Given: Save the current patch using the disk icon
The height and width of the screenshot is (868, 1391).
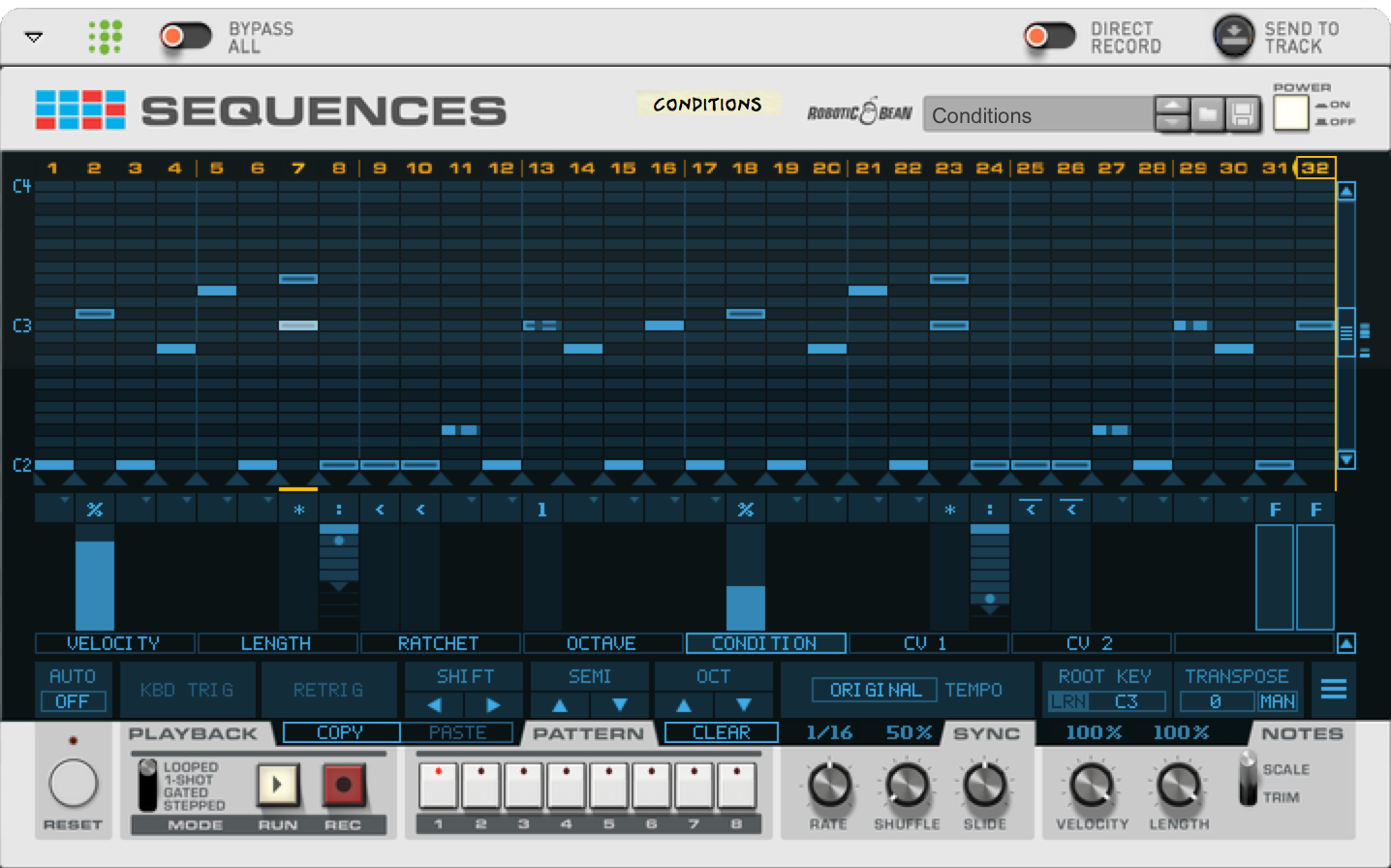Looking at the screenshot, I should tap(1243, 115).
